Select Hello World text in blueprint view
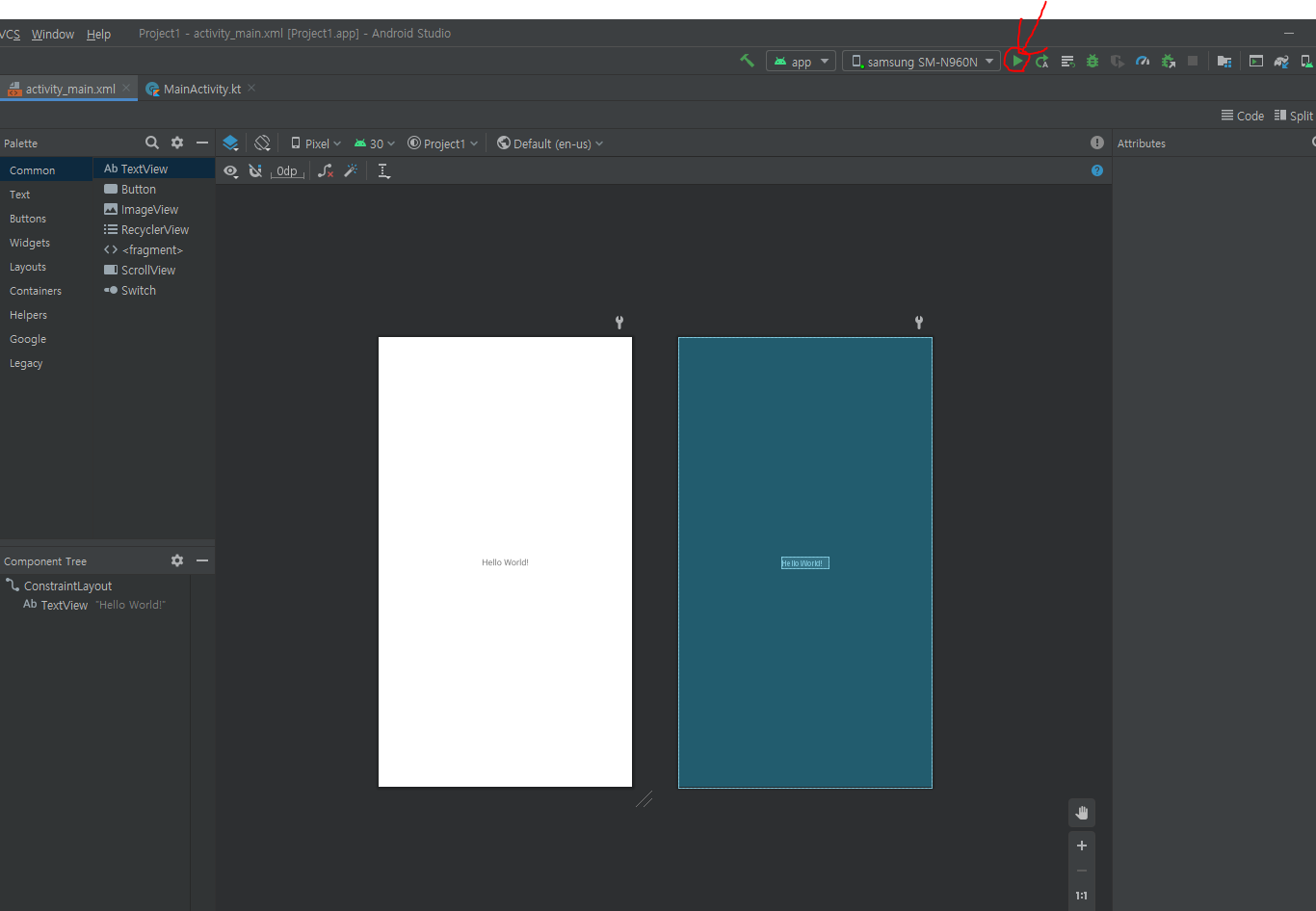Viewport: 1316px width, 911px height. tap(805, 563)
